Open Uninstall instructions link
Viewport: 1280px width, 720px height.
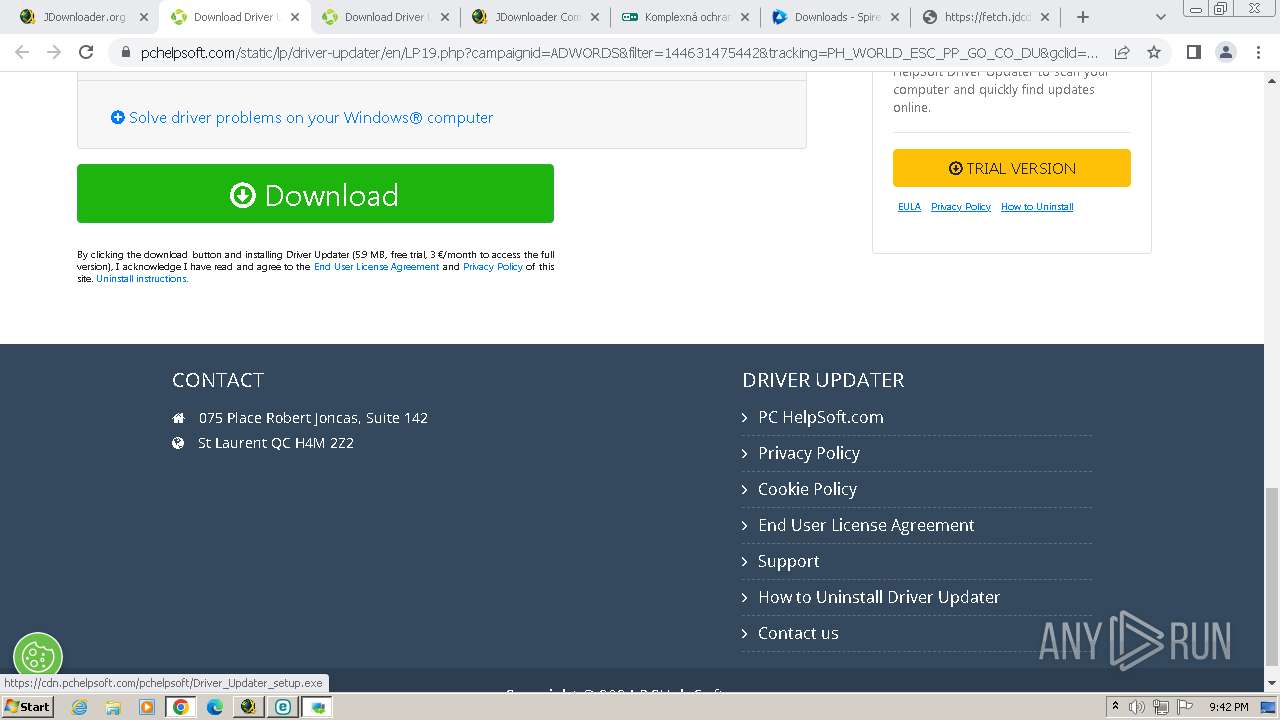[x=142, y=279]
